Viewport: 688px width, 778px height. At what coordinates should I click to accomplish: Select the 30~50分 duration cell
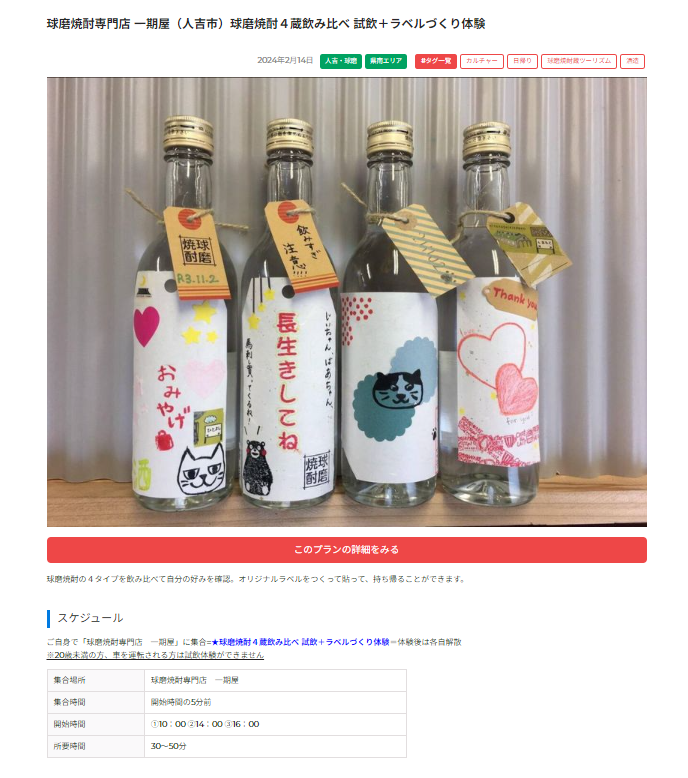(275, 746)
